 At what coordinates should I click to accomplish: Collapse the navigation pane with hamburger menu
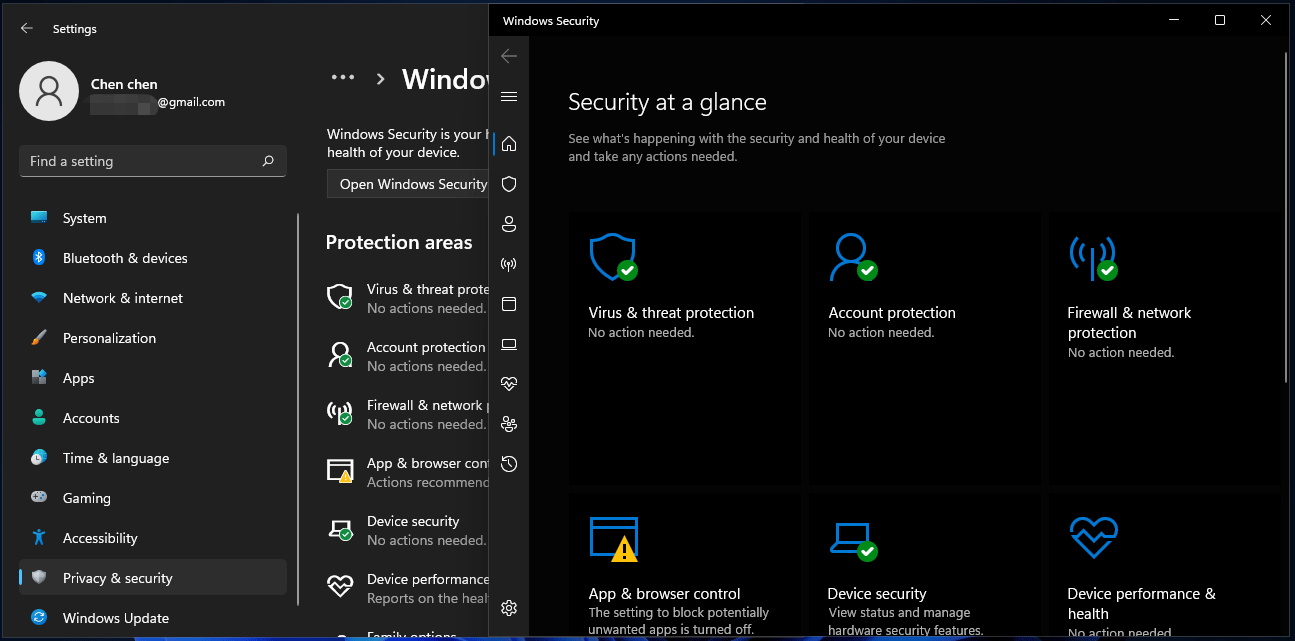(x=509, y=96)
